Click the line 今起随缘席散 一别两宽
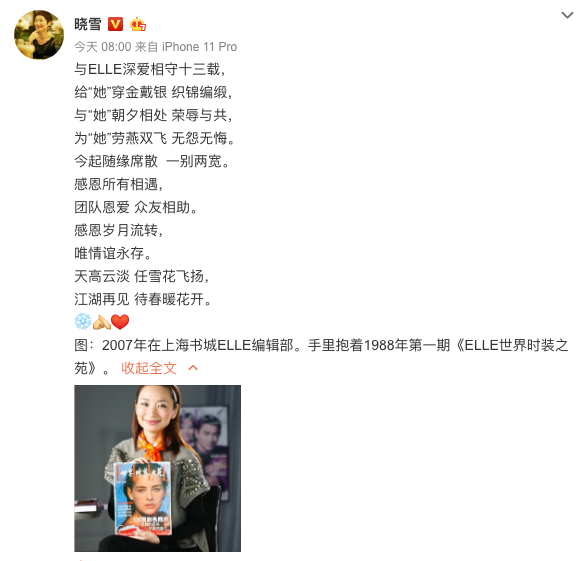 pos(152,161)
